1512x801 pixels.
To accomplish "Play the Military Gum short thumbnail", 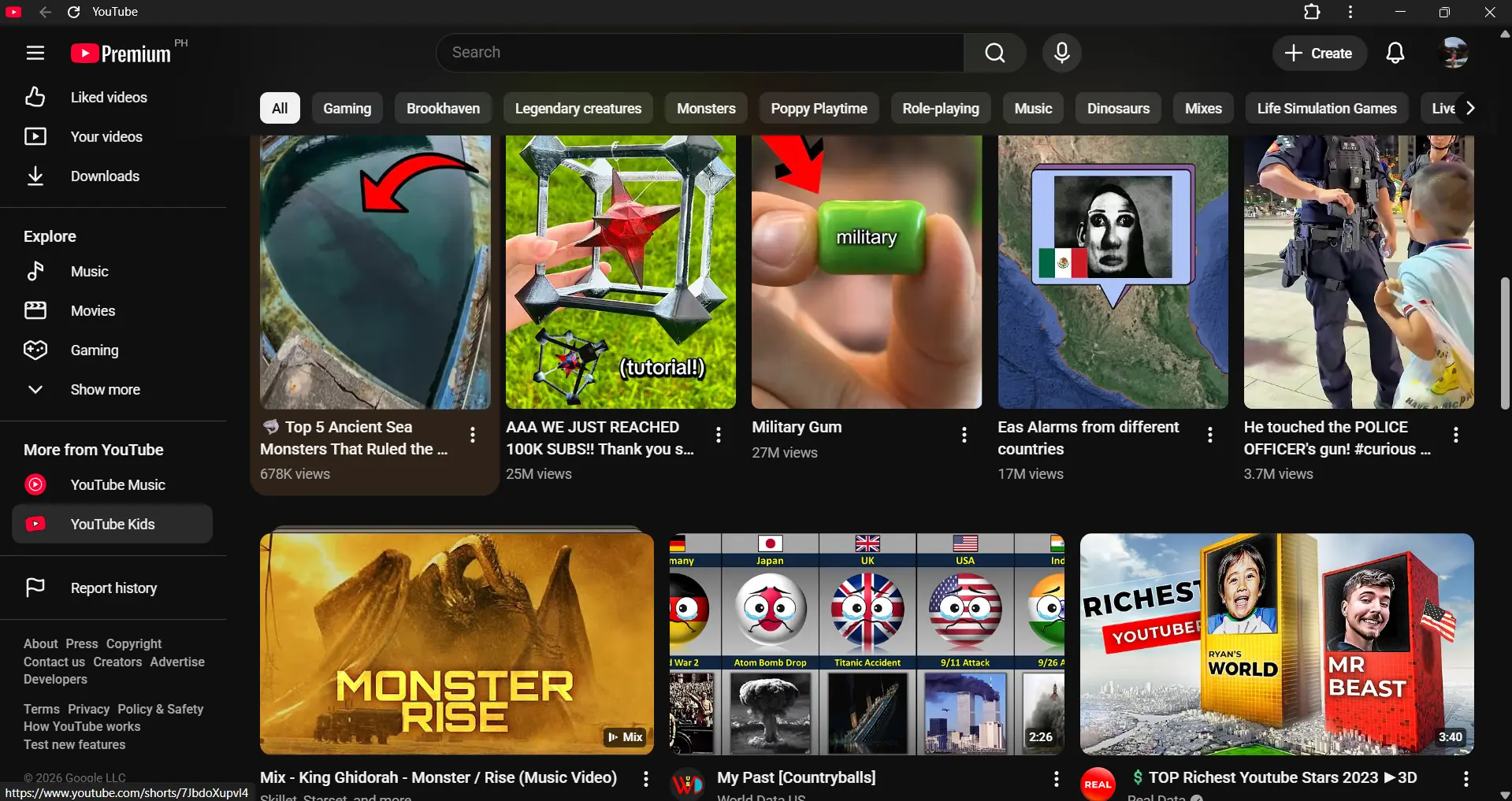I will [867, 272].
